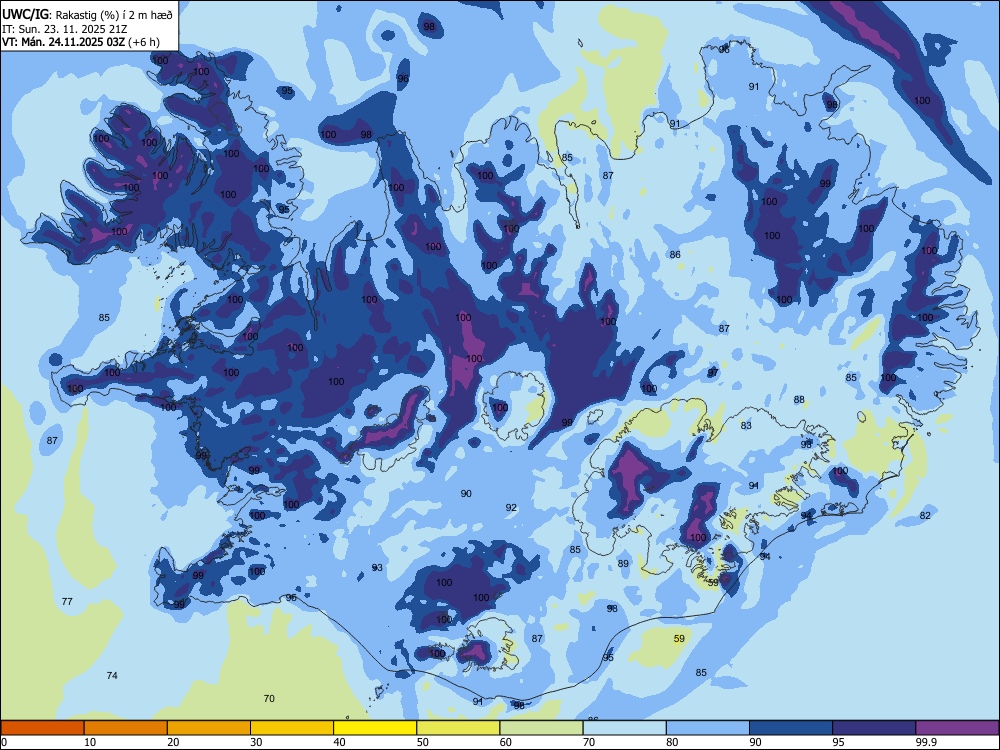Click the dark orange 0–10 legend swatch
1000x750 pixels.
point(42,728)
